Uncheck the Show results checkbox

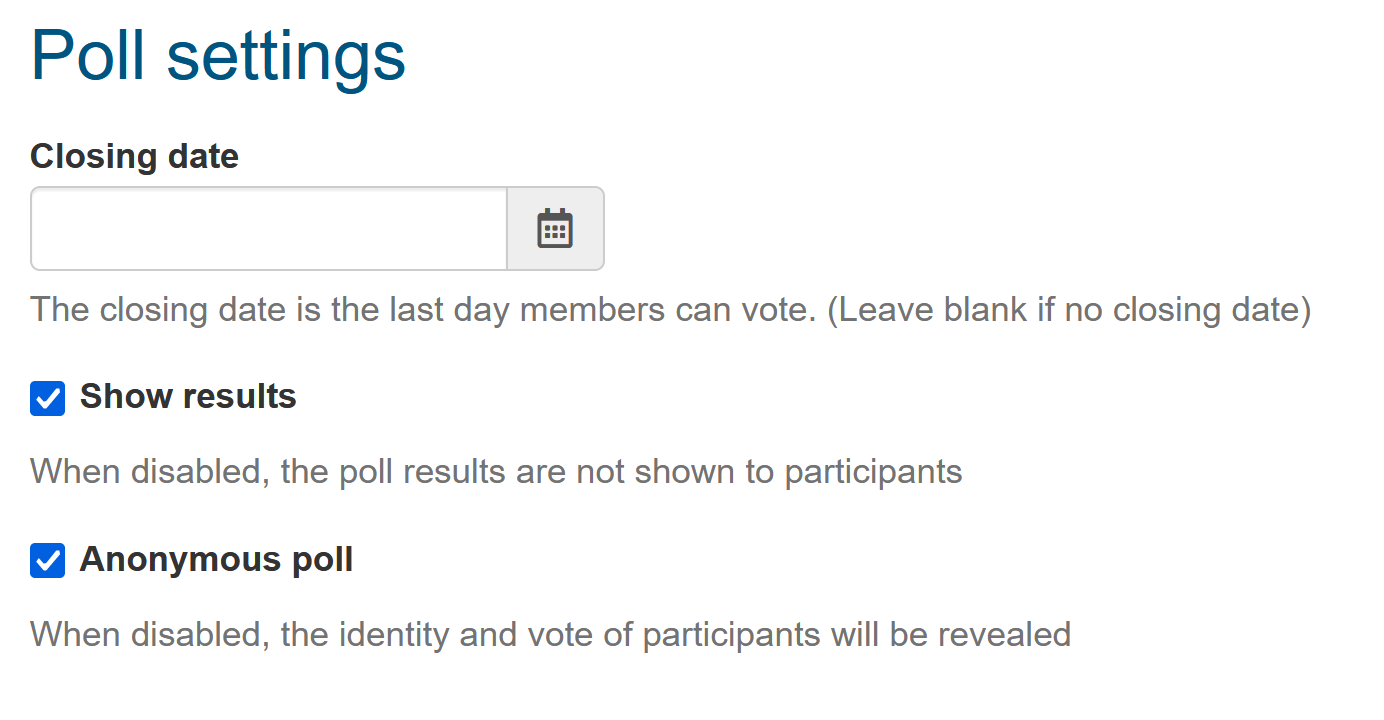click(47, 398)
